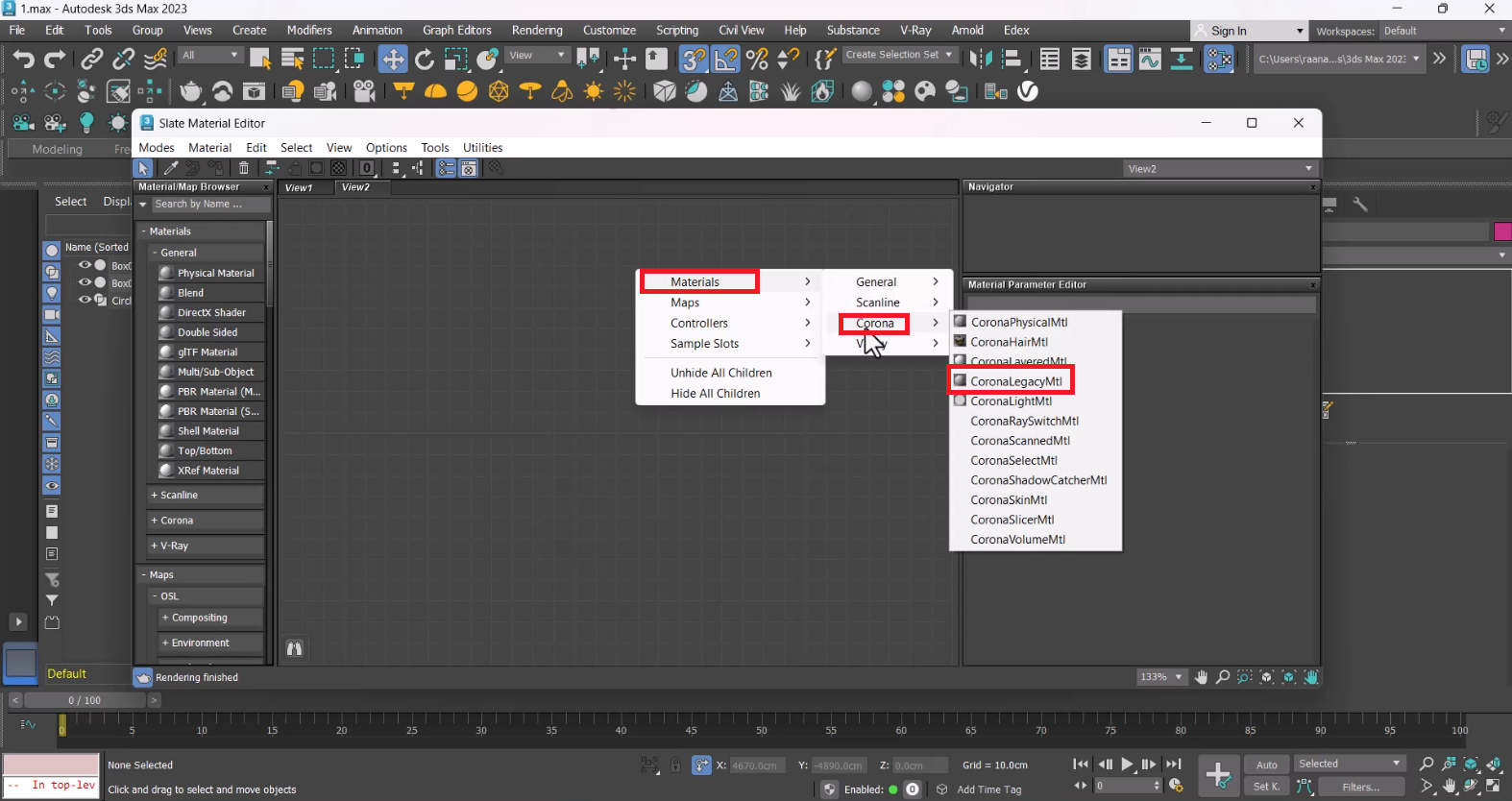Image resolution: width=1512 pixels, height=801 pixels.
Task: Go to the start frame of animation
Action: (1081, 765)
